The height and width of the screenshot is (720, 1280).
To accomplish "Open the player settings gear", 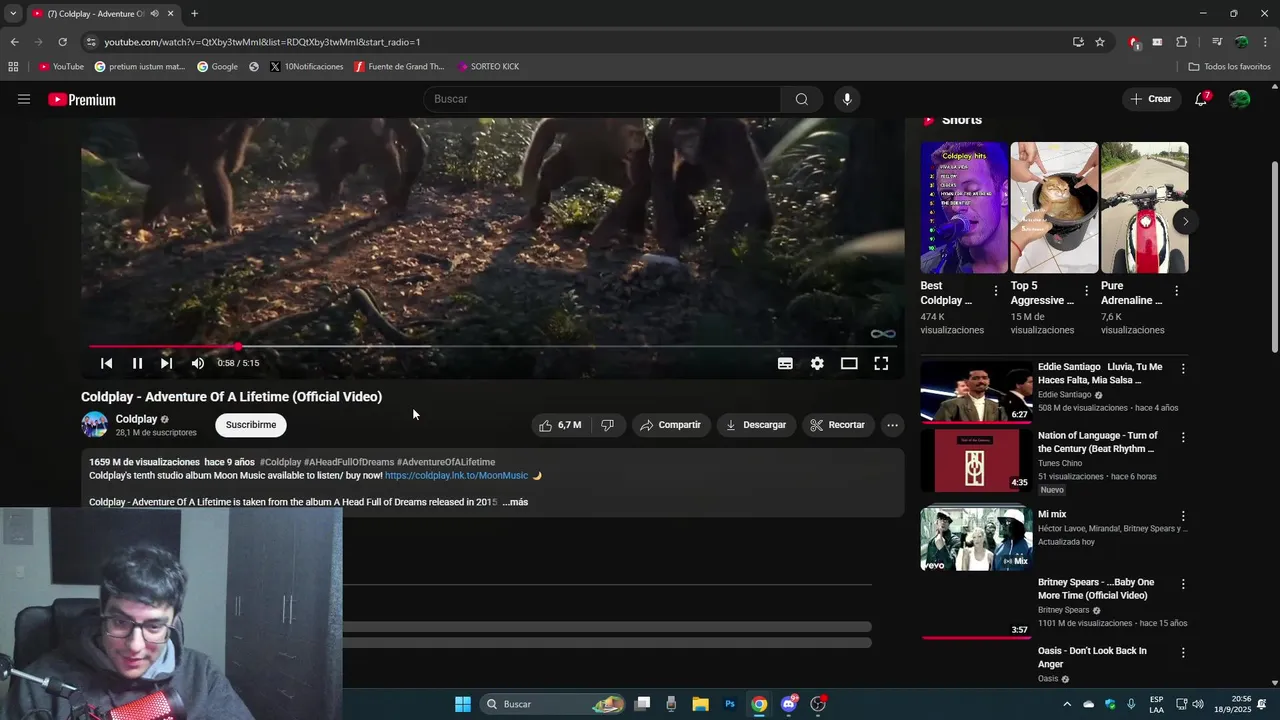I will 817,363.
